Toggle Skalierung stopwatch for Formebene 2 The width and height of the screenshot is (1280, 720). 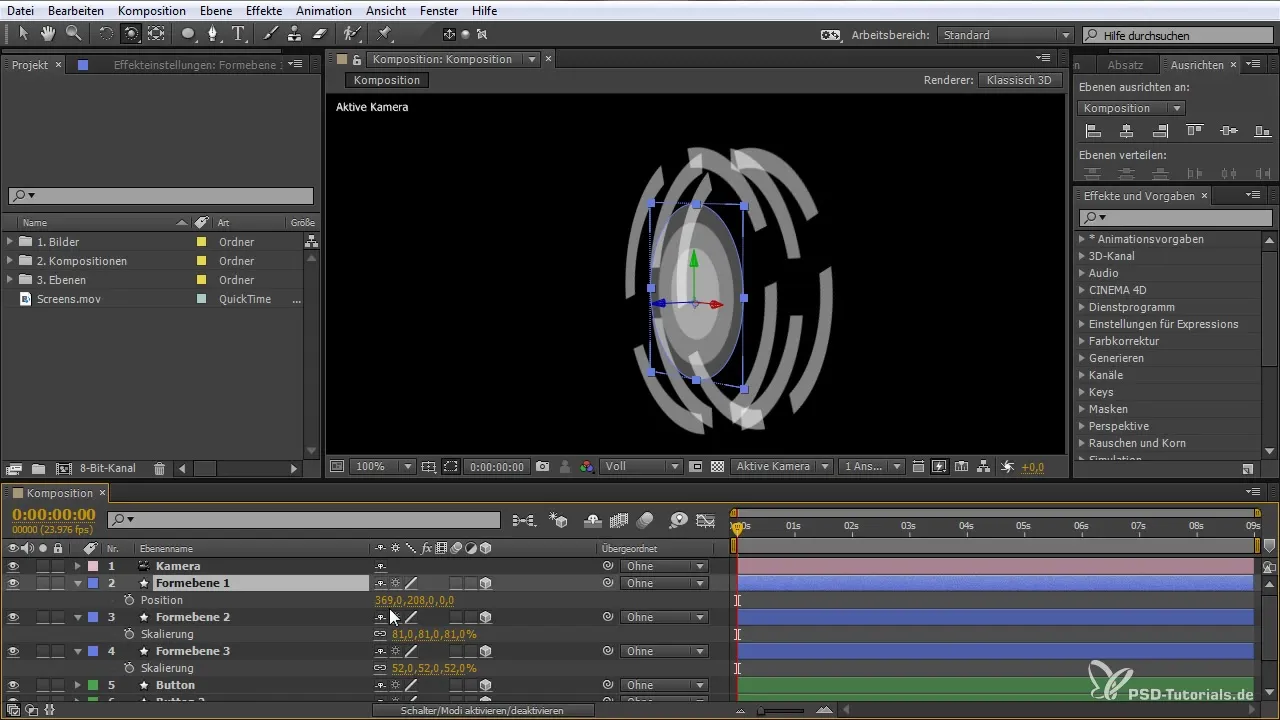pos(129,634)
